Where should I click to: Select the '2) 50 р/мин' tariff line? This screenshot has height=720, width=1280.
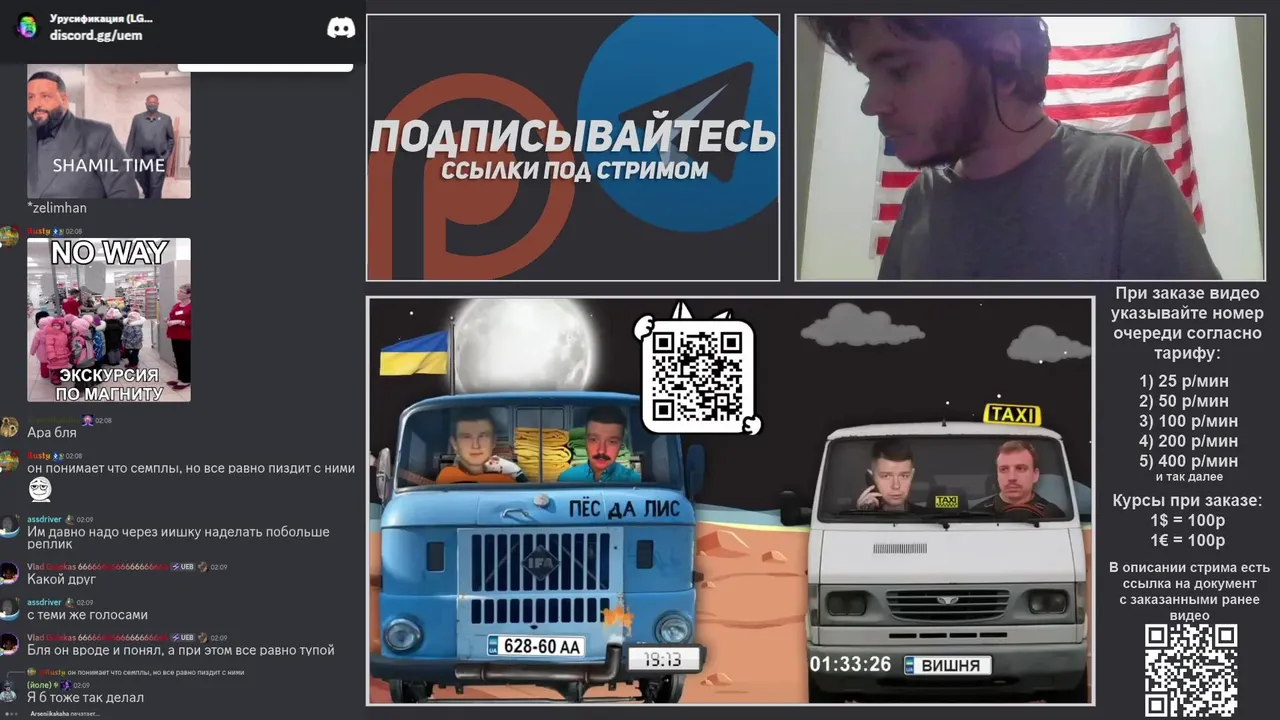click(x=1184, y=401)
